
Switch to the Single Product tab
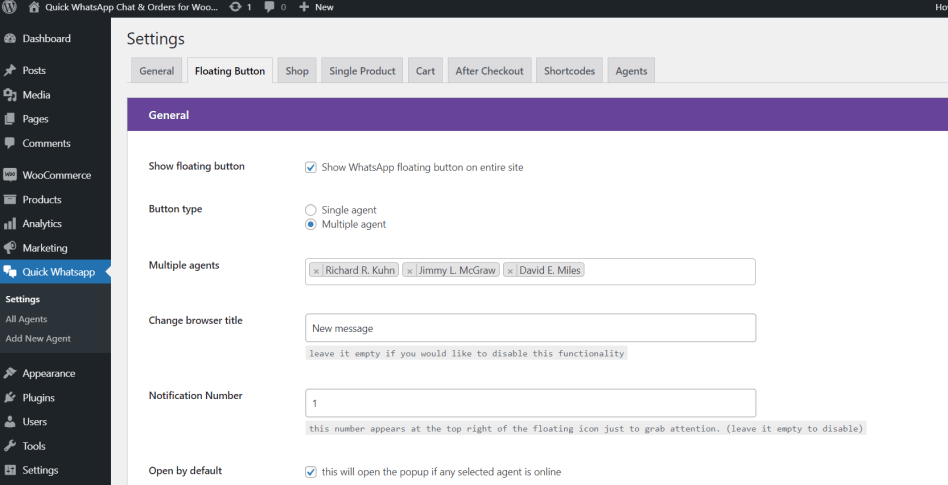363,71
